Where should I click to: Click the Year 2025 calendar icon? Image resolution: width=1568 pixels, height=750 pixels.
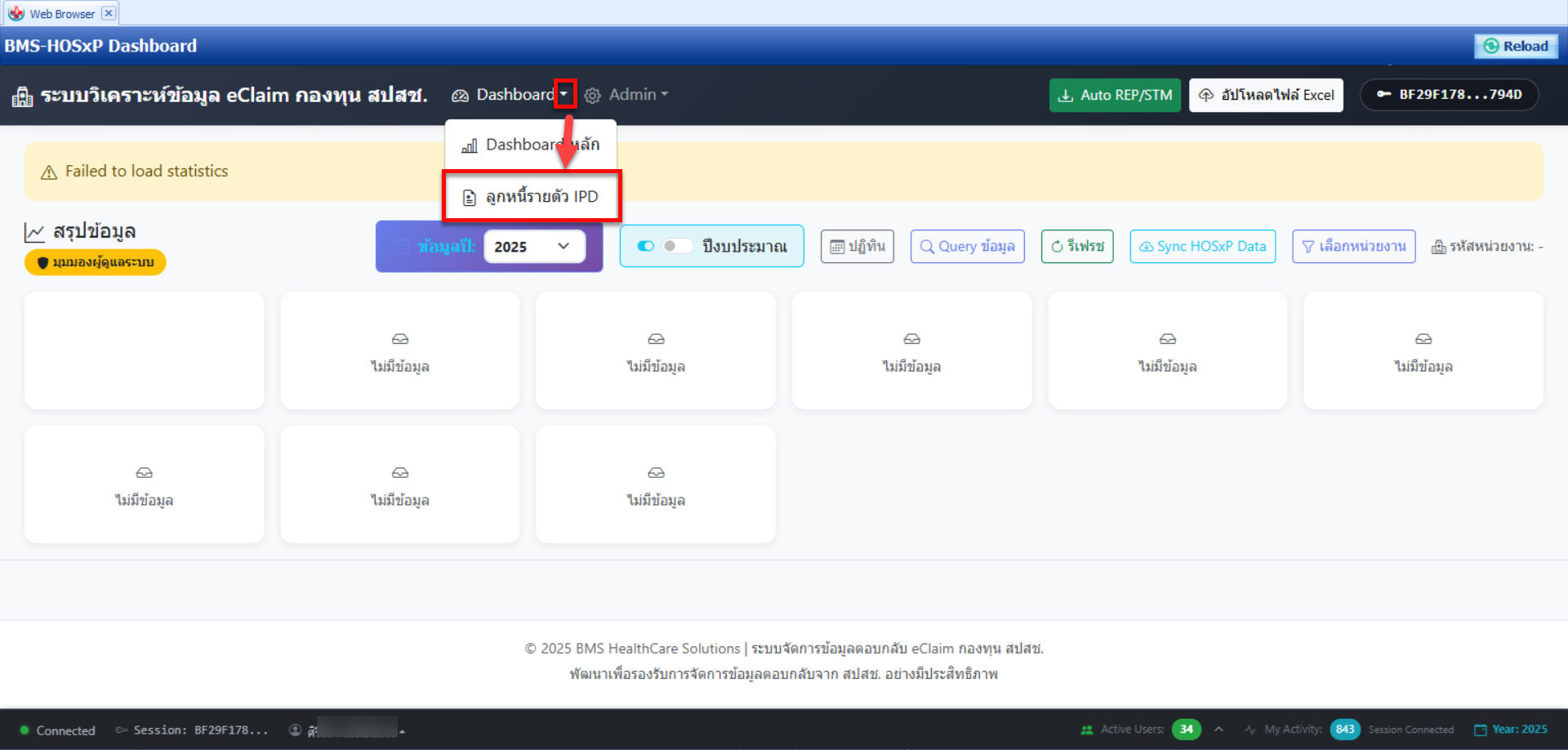tap(1480, 730)
